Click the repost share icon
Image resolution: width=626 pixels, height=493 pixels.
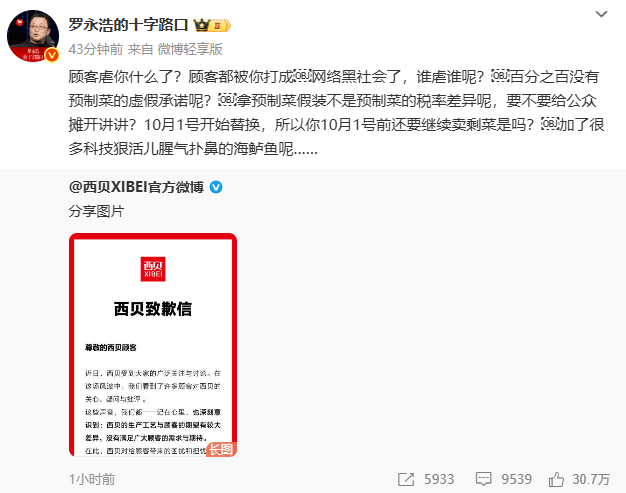click(406, 479)
